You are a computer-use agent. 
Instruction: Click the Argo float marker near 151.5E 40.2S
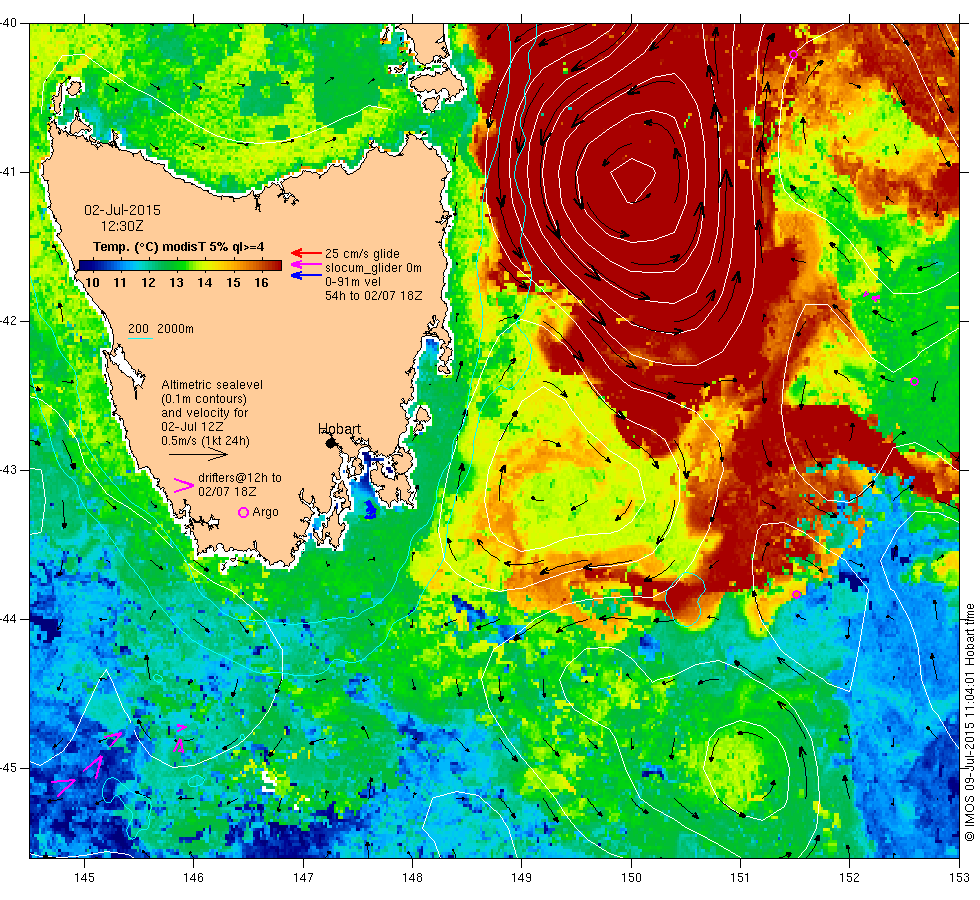click(x=793, y=54)
